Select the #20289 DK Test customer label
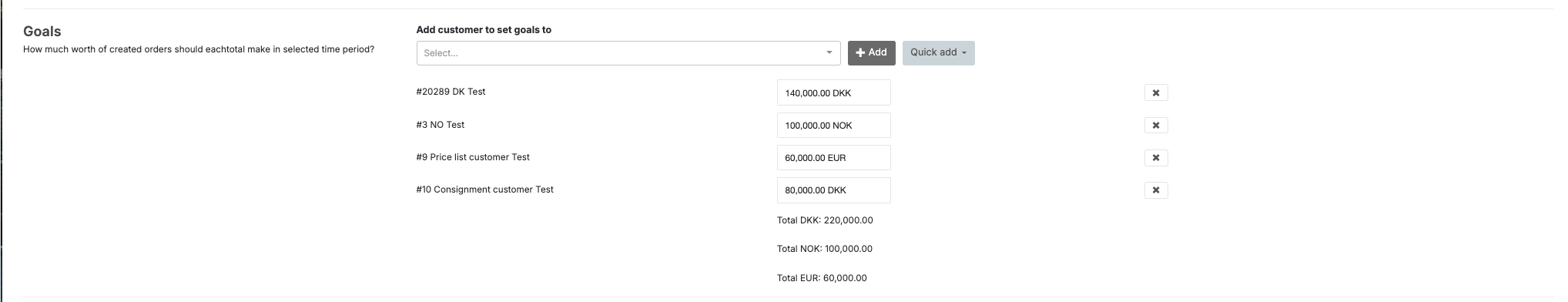Image resolution: width=1568 pixels, height=302 pixels. click(x=451, y=92)
